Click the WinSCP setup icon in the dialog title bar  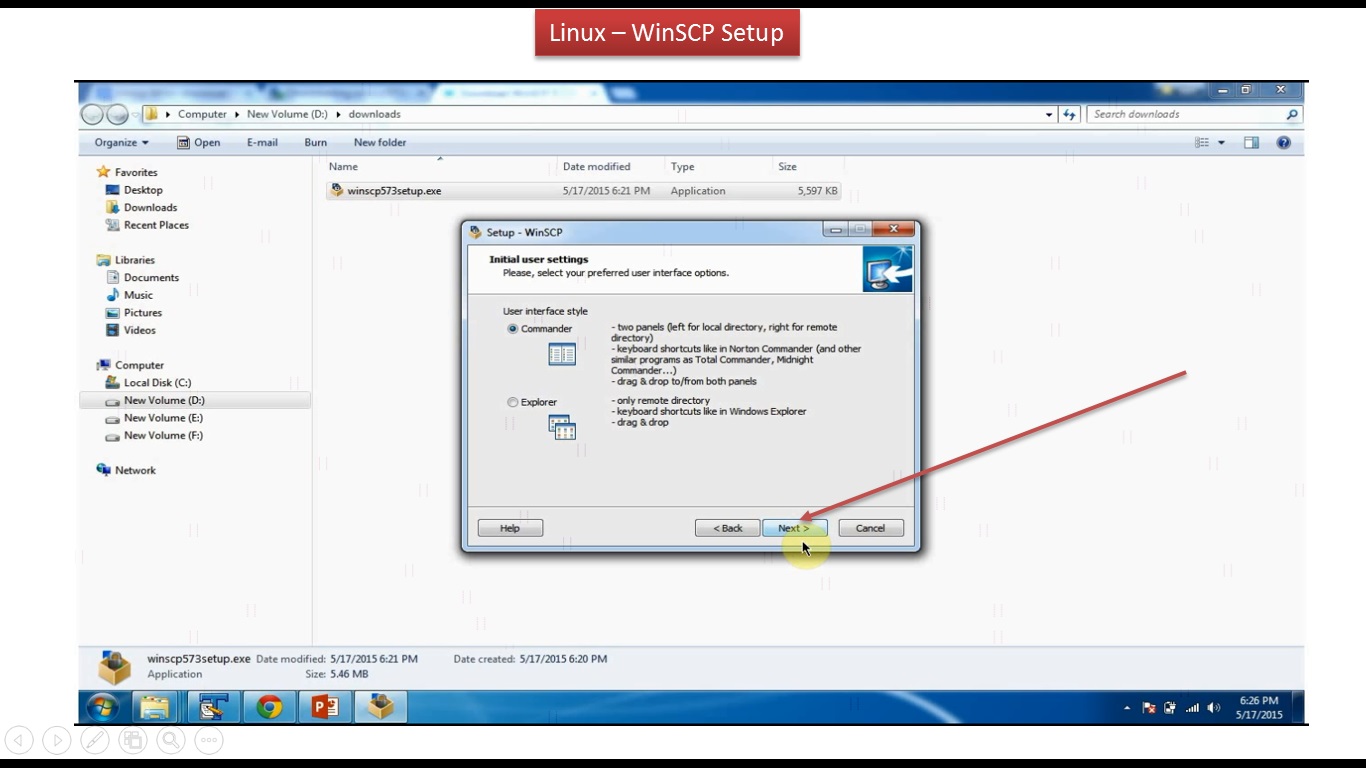click(476, 232)
